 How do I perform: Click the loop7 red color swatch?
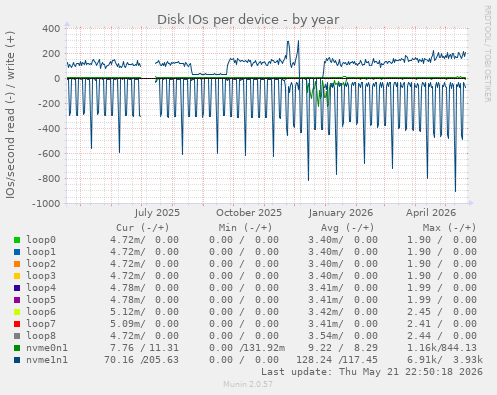tap(17, 324)
